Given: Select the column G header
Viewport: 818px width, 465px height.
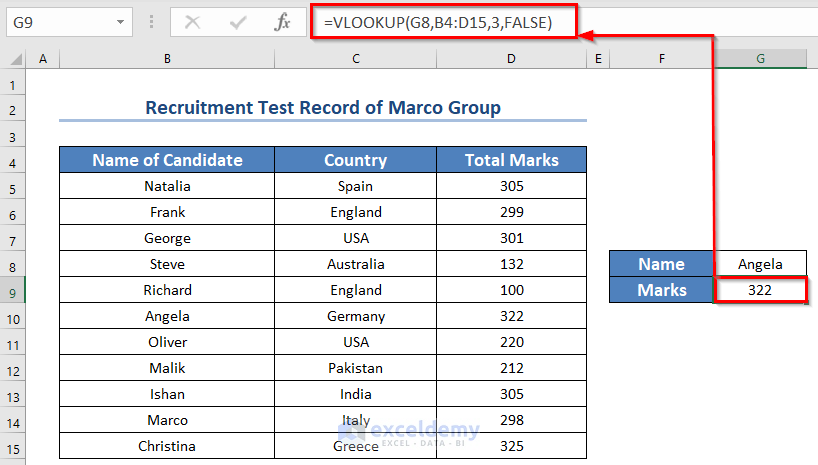Looking at the screenshot, I should 760,60.
